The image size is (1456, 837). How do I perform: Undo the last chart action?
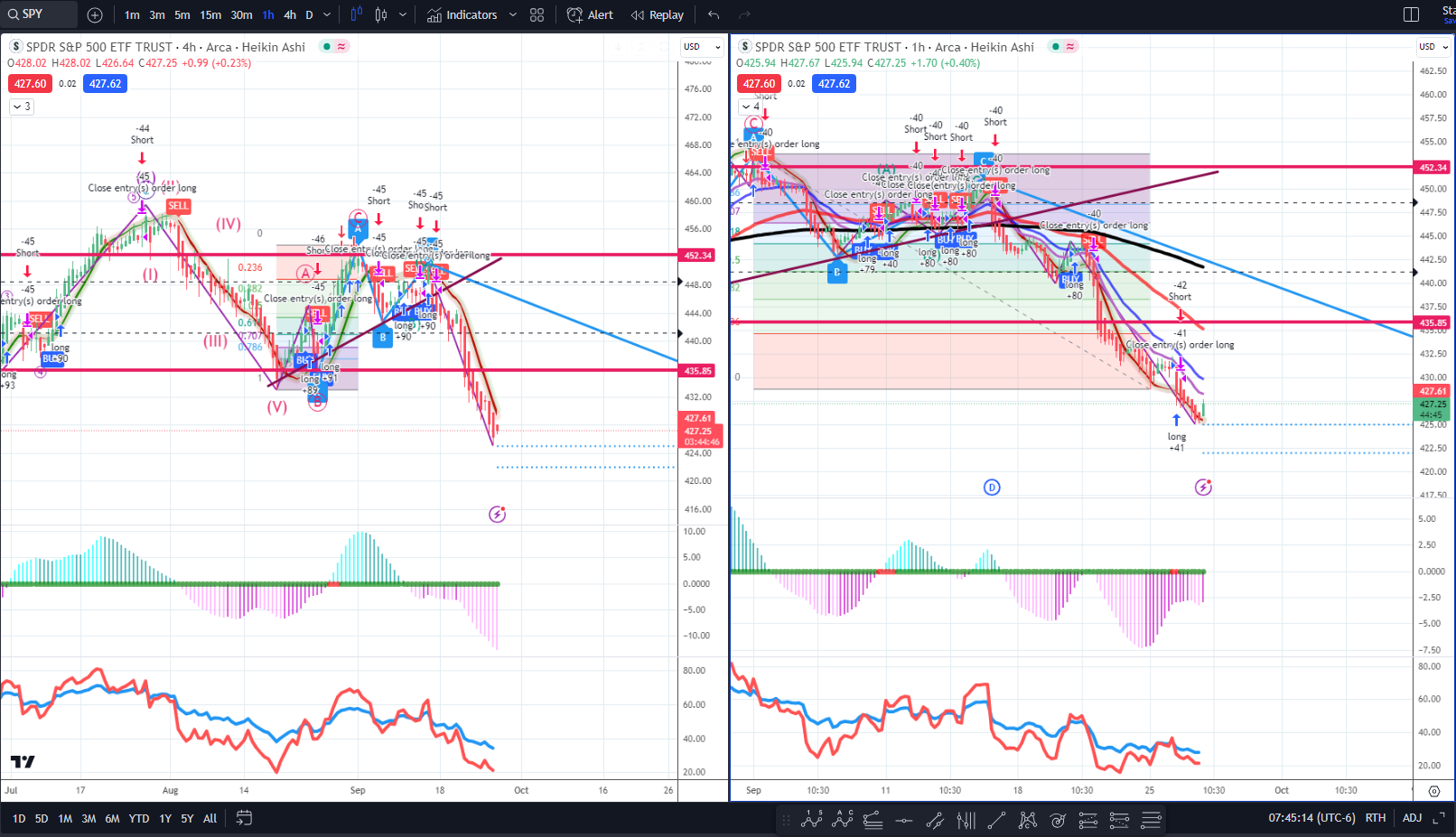point(714,14)
